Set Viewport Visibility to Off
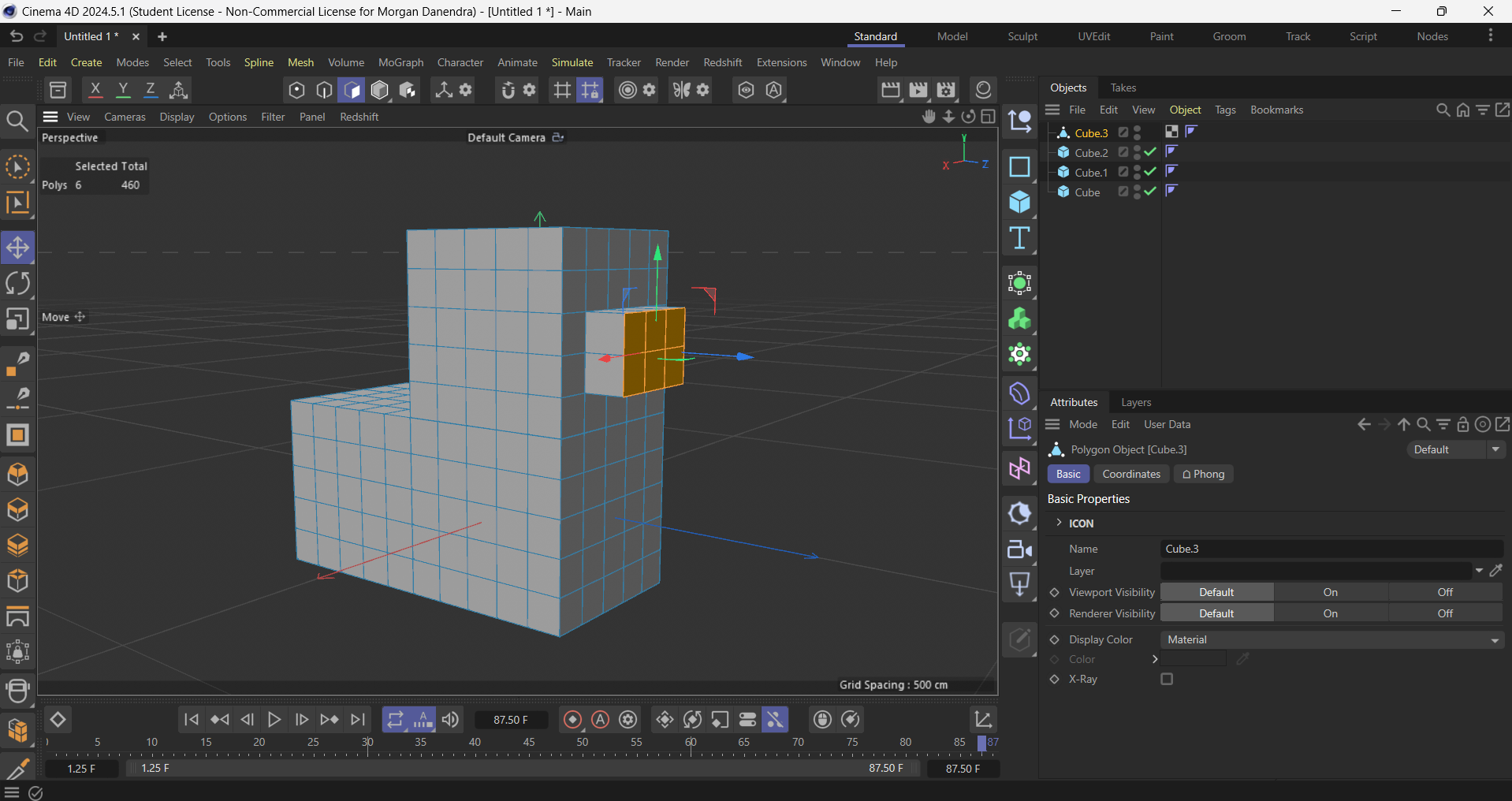1512x801 pixels. [x=1444, y=592]
